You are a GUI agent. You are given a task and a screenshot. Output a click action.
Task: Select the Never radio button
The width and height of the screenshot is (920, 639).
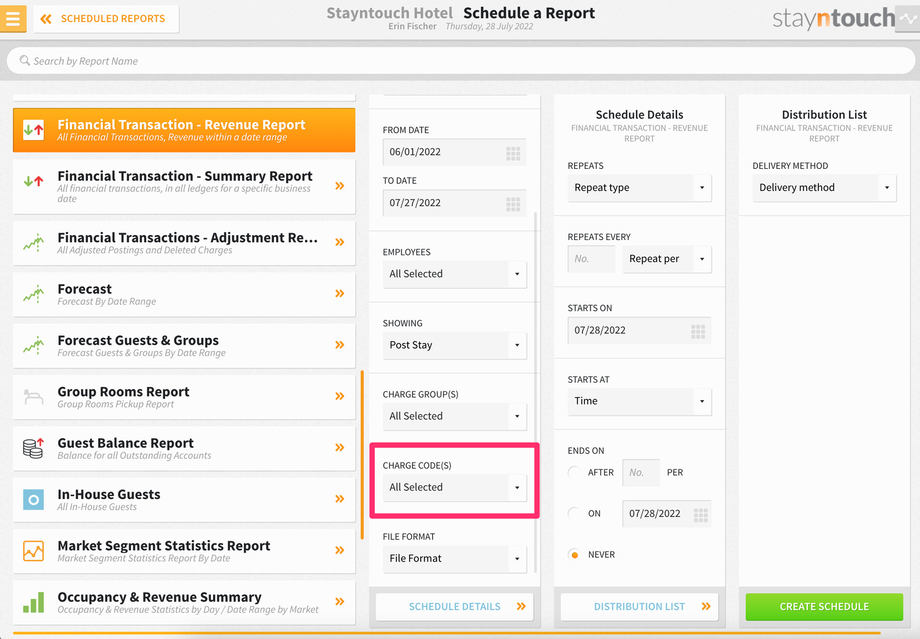574,555
